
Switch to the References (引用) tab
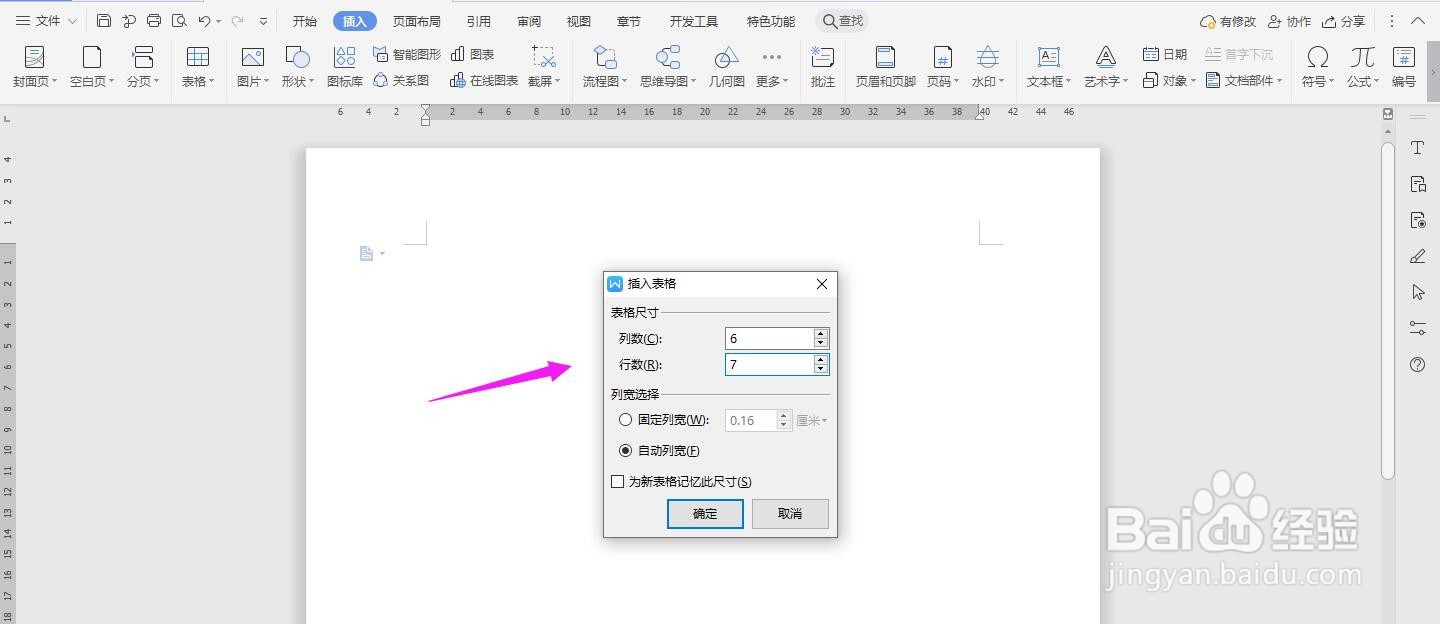pyautogui.click(x=479, y=21)
